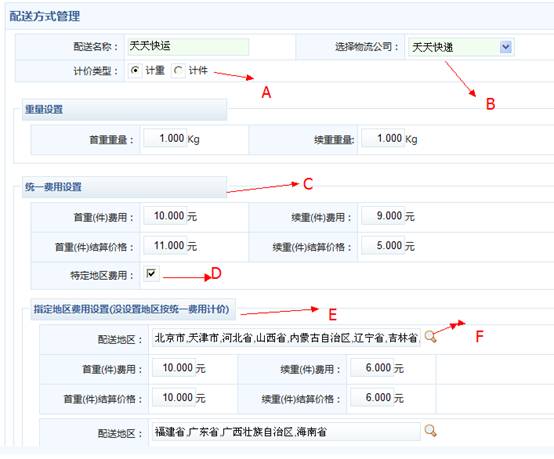Click the unified 首重(件)费用 10.000 field
Image resolution: width=554 pixels, height=459 pixels.
[165, 216]
